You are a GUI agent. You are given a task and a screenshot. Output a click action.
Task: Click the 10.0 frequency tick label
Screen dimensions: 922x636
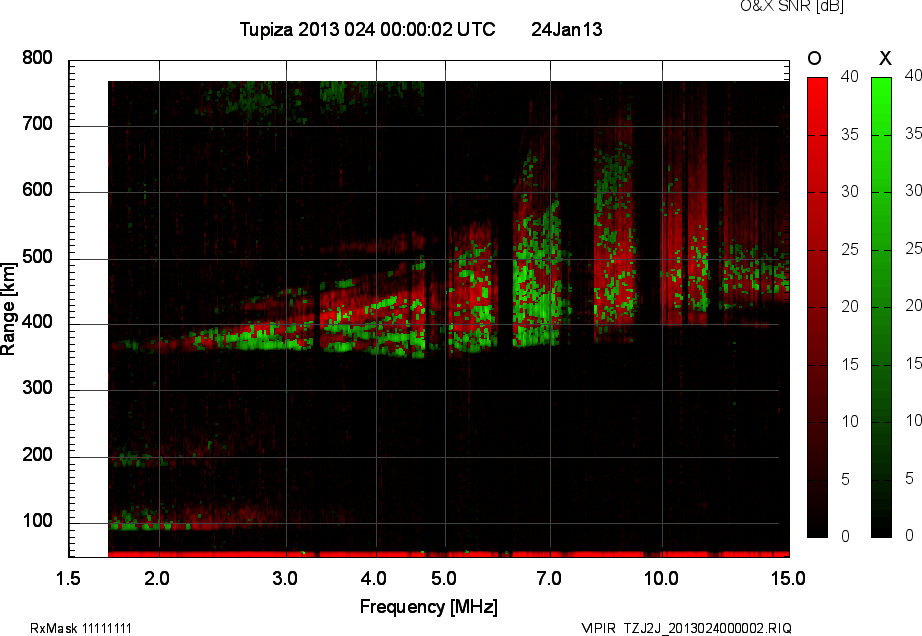(x=662, y=578)
